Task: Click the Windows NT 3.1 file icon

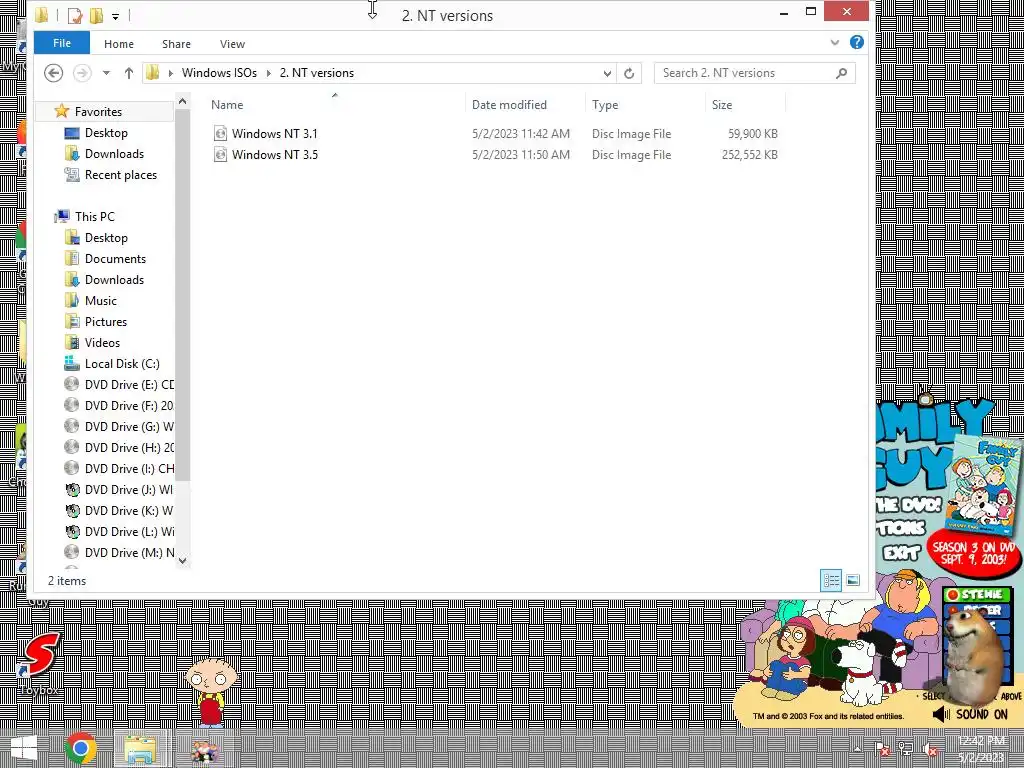Action: 220,133
